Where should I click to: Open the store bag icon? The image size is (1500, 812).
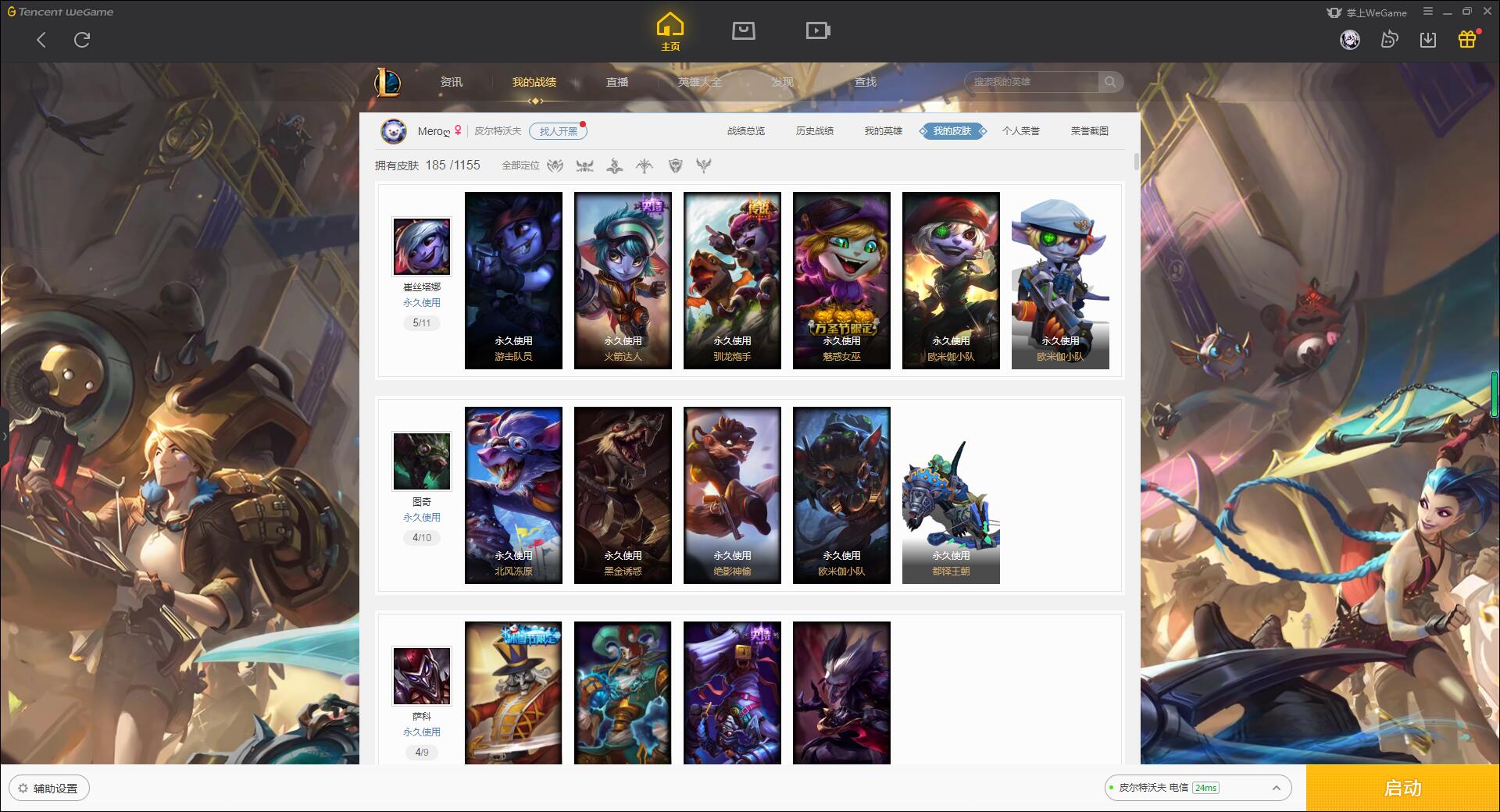pos(743,31)
